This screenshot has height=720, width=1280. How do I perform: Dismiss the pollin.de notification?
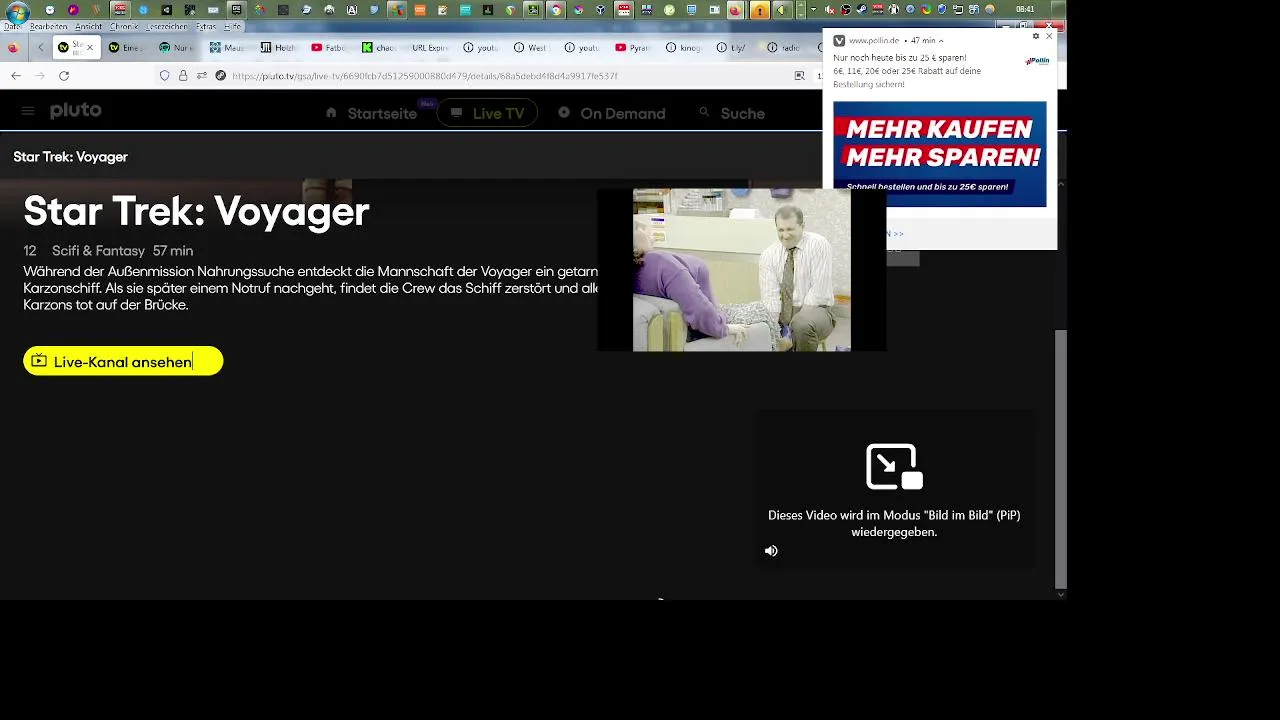pyautogui.click(x=1049, y=36)
